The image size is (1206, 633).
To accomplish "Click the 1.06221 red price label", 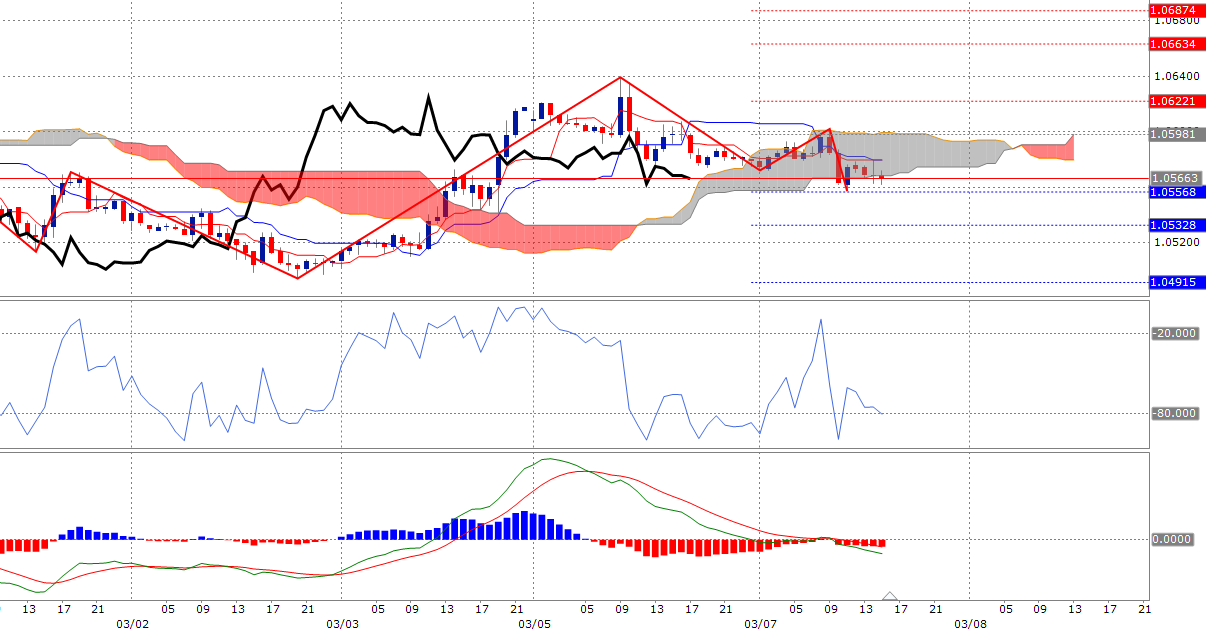I will (1174, 101).
